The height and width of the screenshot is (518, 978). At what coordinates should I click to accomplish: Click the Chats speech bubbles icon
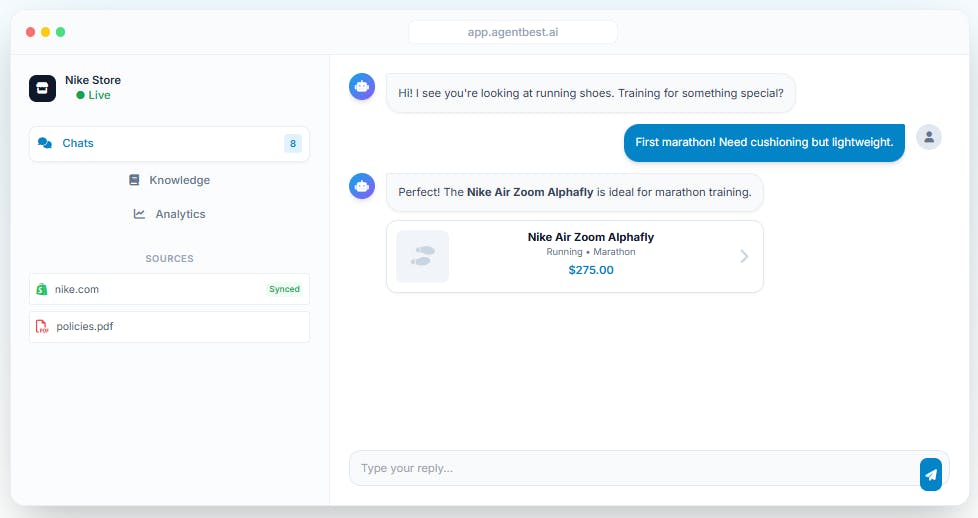(45, 143)
